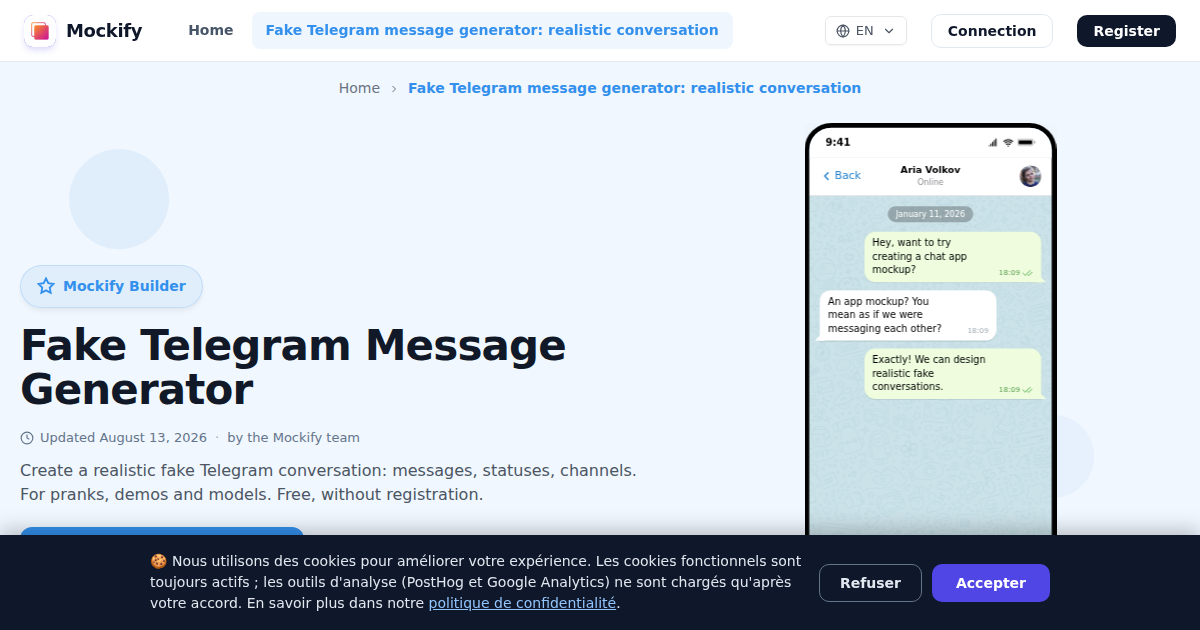Screen dimensions: 1200x630
Task: Click Accepter in the cookie banner
Action: [x=991, y=583]
